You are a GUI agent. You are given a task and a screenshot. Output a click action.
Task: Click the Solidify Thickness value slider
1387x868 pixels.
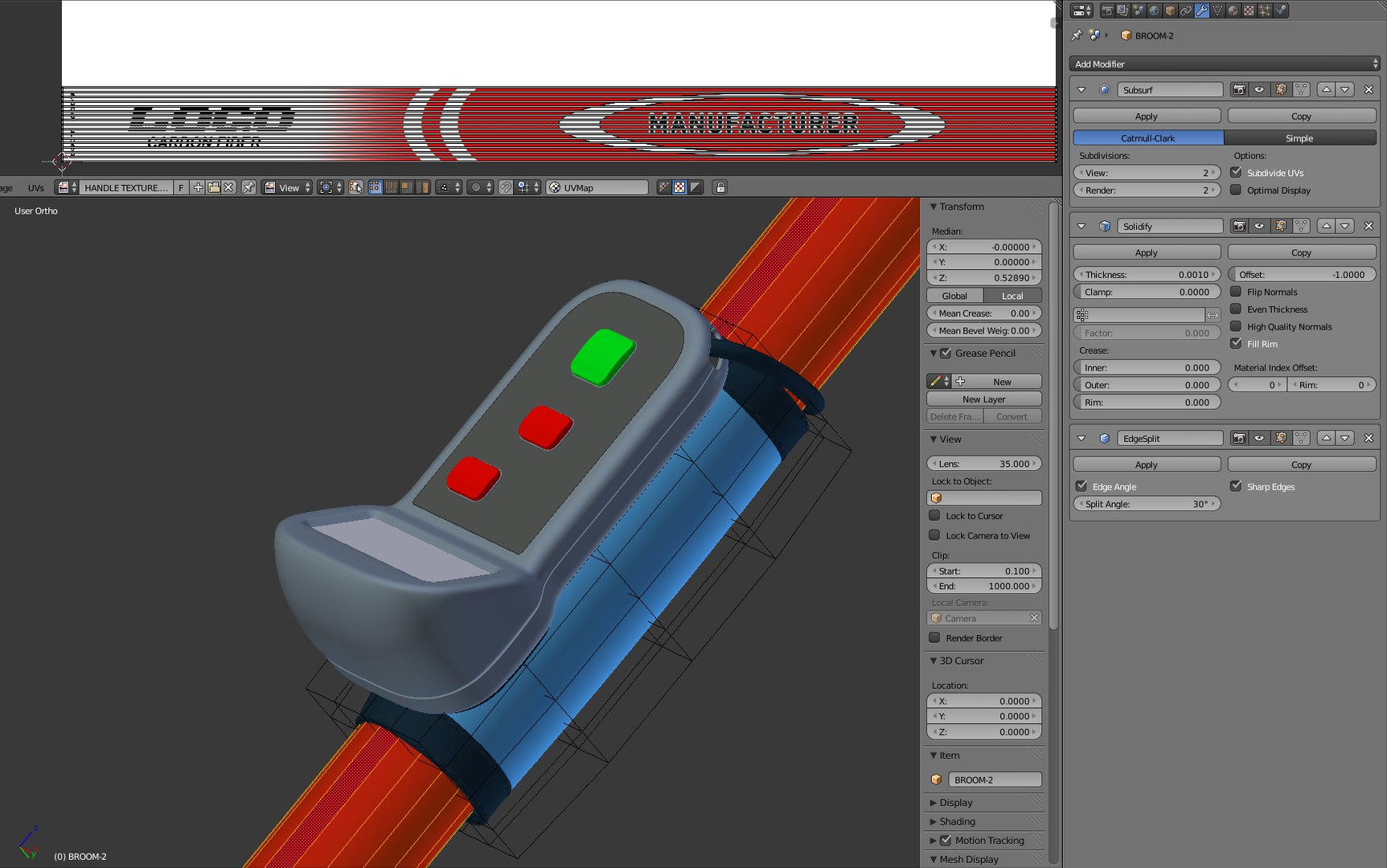point(1147,275)
